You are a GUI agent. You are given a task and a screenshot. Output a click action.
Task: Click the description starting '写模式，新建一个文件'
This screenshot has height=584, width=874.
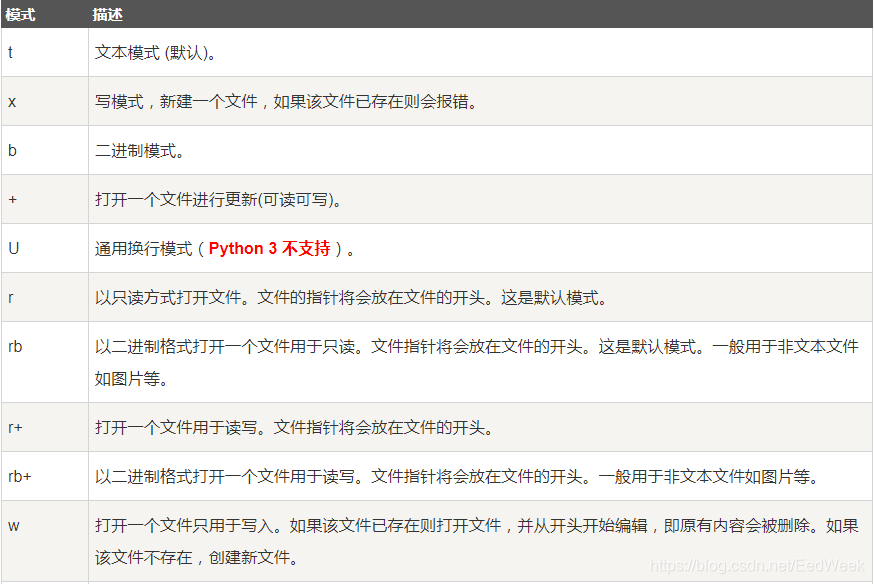coord(287,102)
